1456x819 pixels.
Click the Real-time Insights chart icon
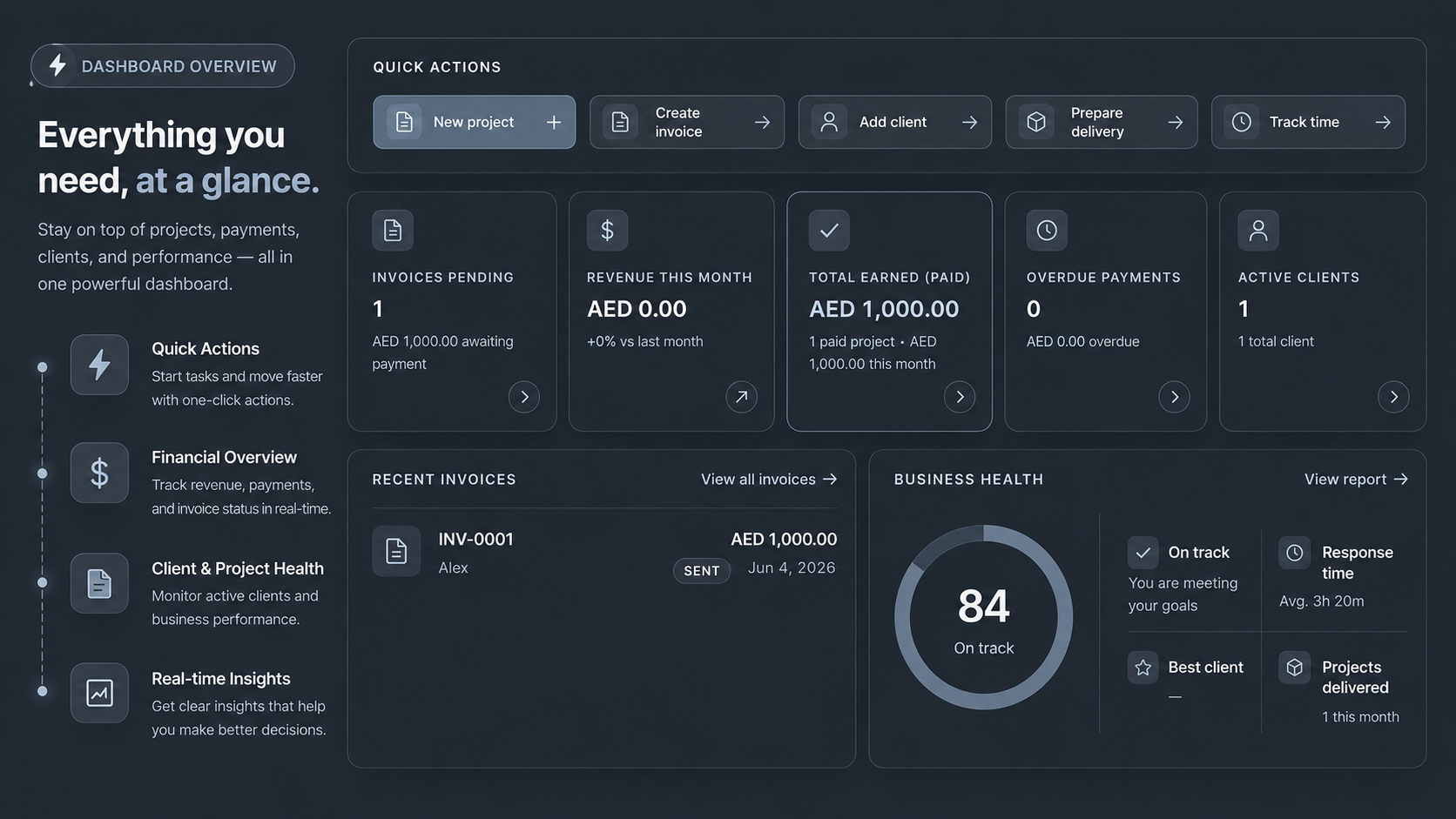coord(99,693)
